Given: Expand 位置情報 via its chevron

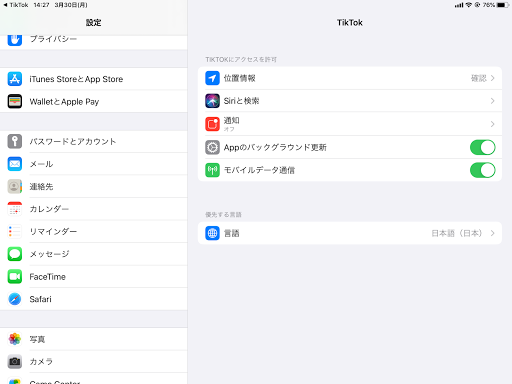Looking at the screenshot, I should tap(492, 78).
